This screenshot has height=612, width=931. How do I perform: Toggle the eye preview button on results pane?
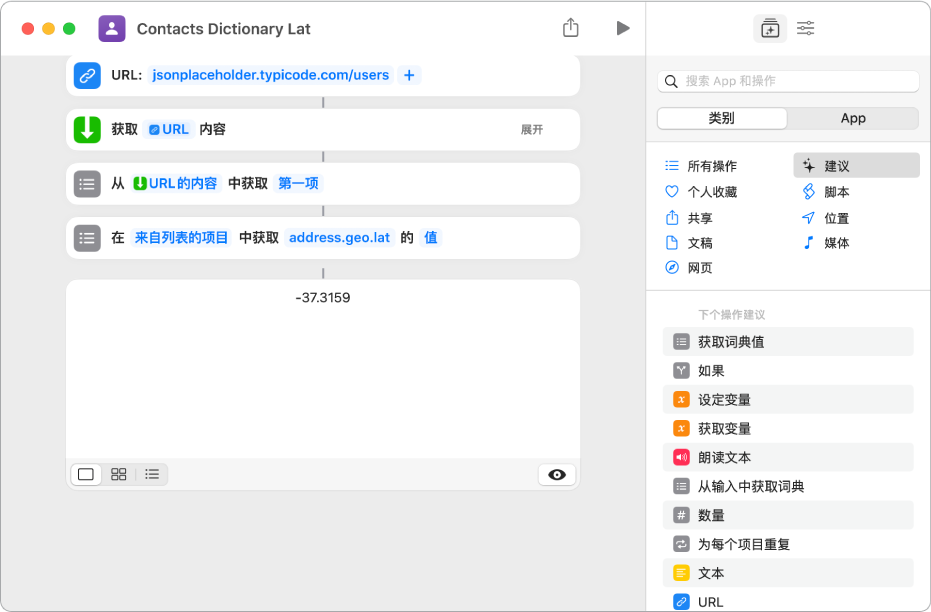coord(557,474)
